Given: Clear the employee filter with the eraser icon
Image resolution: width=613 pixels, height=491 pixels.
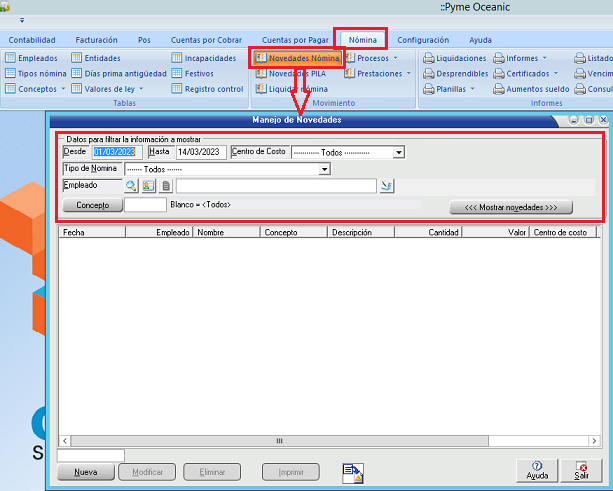Looking at the screenshot, I should (387, 186).
